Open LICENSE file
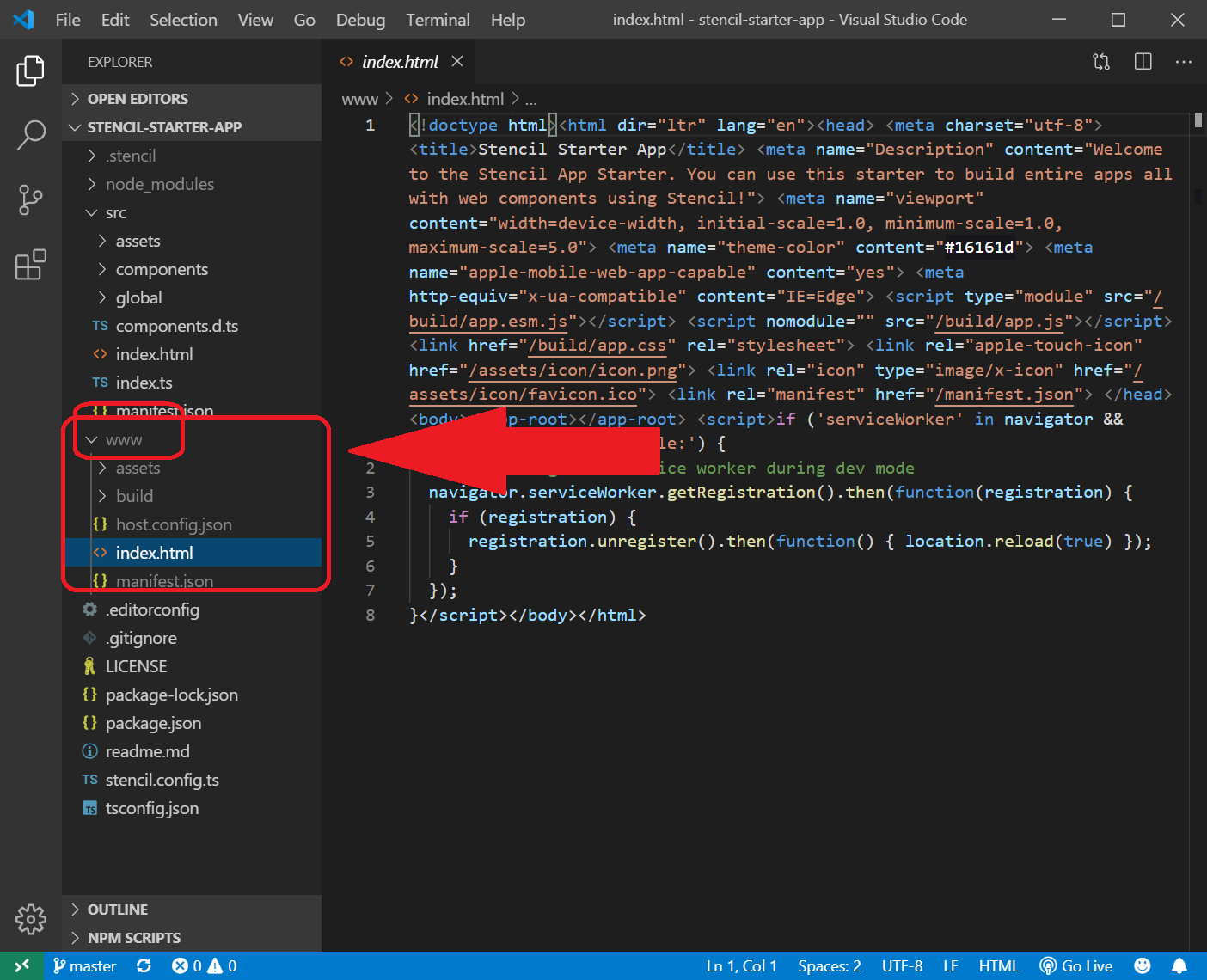Image resolution: width=1207 pixels, height=980 pixels. pyautogui.click(x=193, y=666)
